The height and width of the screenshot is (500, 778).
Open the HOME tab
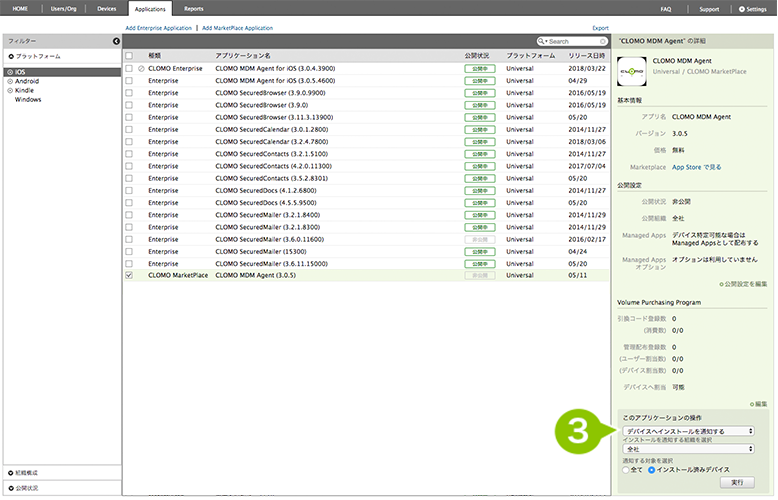click(20, 8)
